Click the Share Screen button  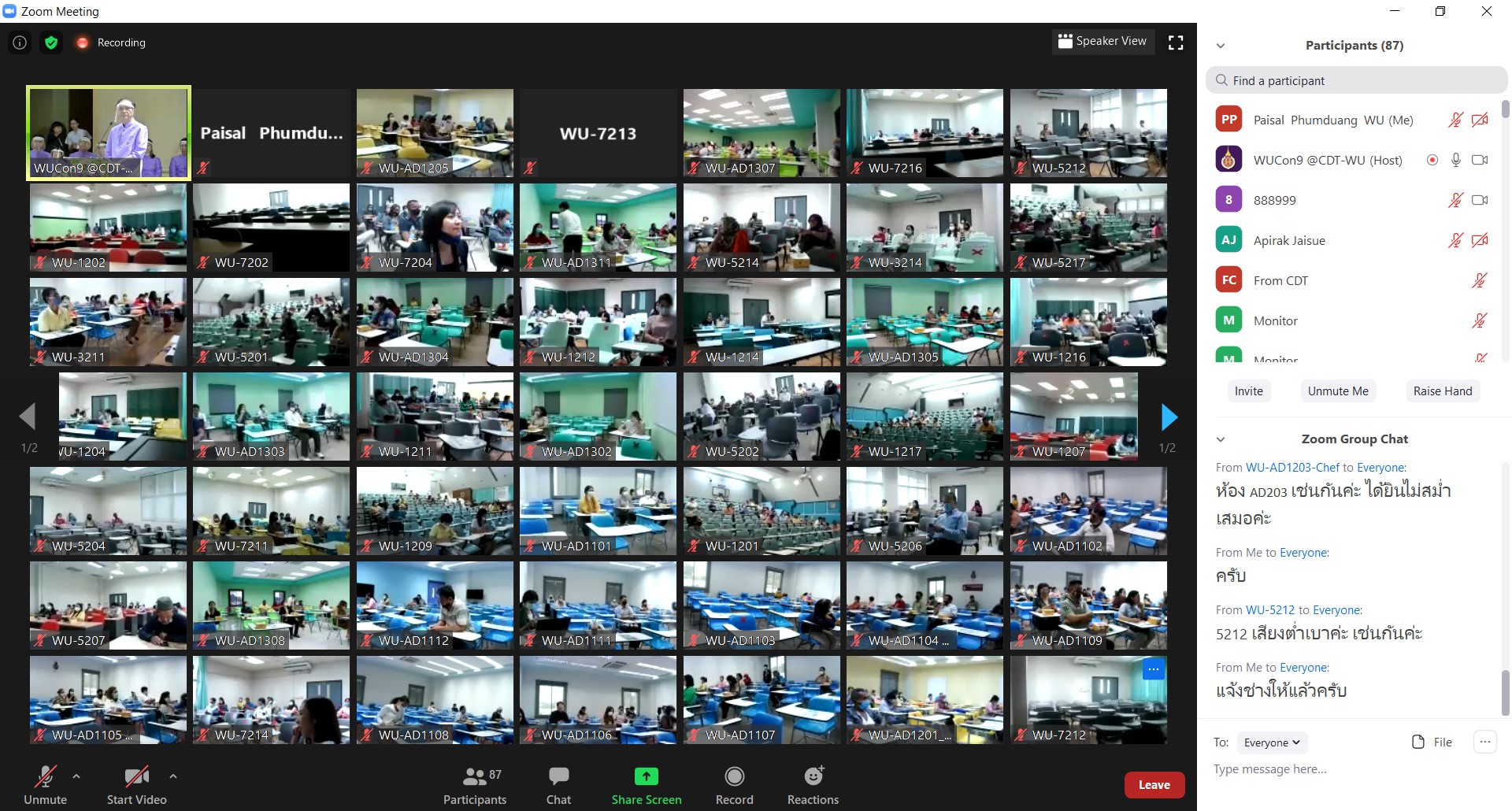[x=646, y=785]
